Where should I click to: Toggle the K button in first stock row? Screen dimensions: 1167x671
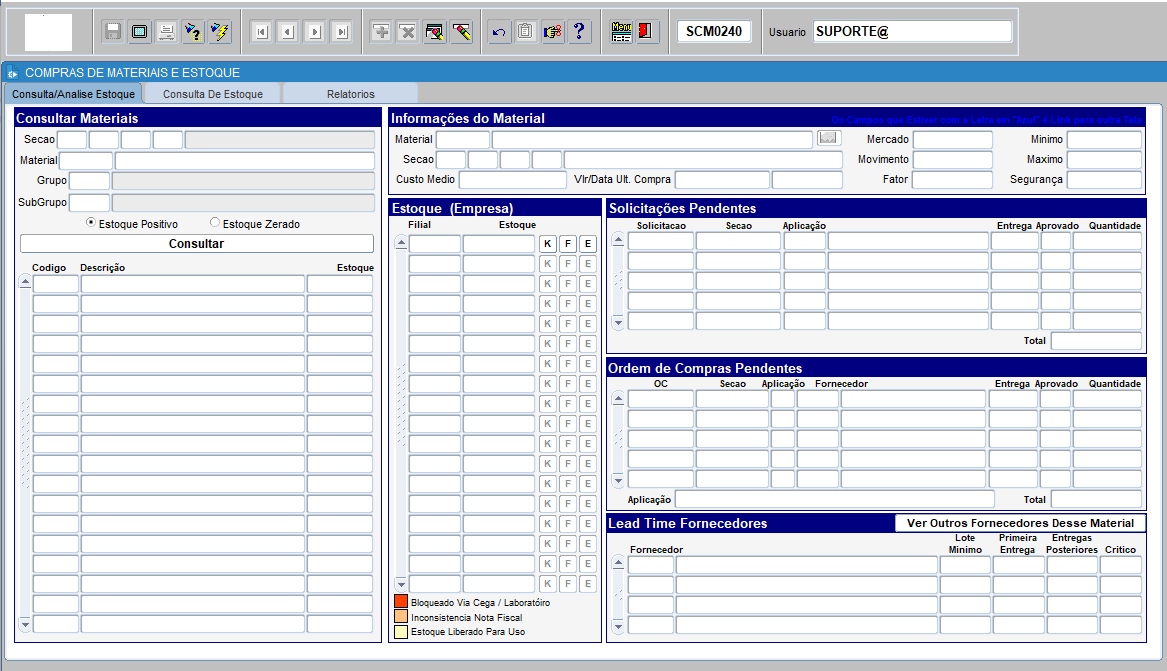click(547, 244)
